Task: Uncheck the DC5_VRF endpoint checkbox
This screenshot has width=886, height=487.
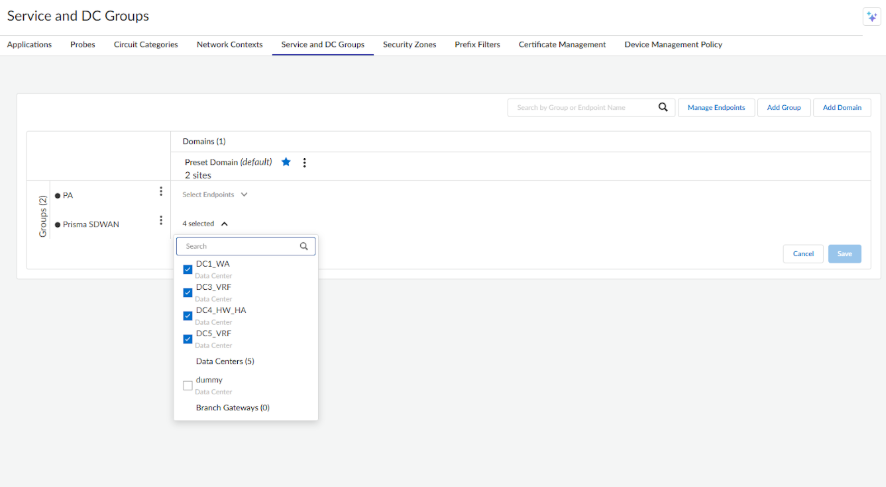Action: [x=188, y=339]
